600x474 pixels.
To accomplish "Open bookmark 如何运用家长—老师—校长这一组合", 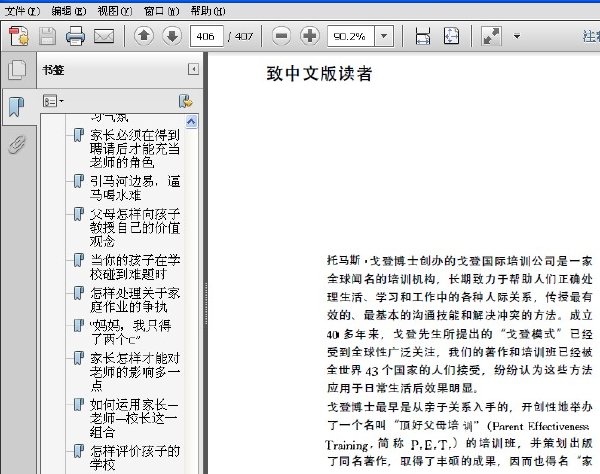I will [134, 418].
